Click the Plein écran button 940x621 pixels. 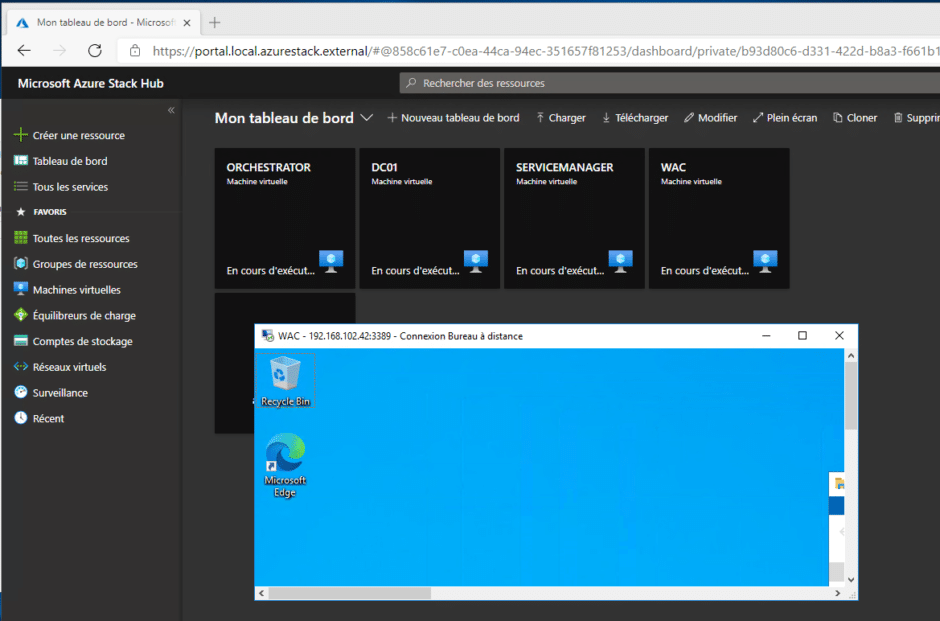[x=784, y=118]
